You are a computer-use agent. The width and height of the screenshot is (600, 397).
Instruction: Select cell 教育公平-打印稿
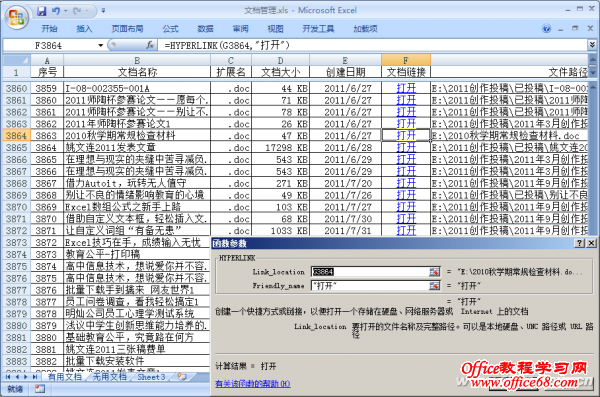click(137, 254)
